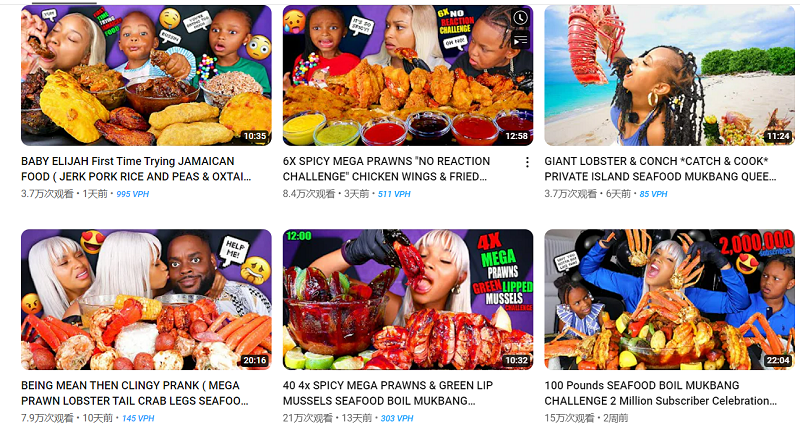Screen dimensions: 800x435
Task: Click title BABY ELIJAH First Time Trying JAMAICAN FOOD
Action: [136, 169]
